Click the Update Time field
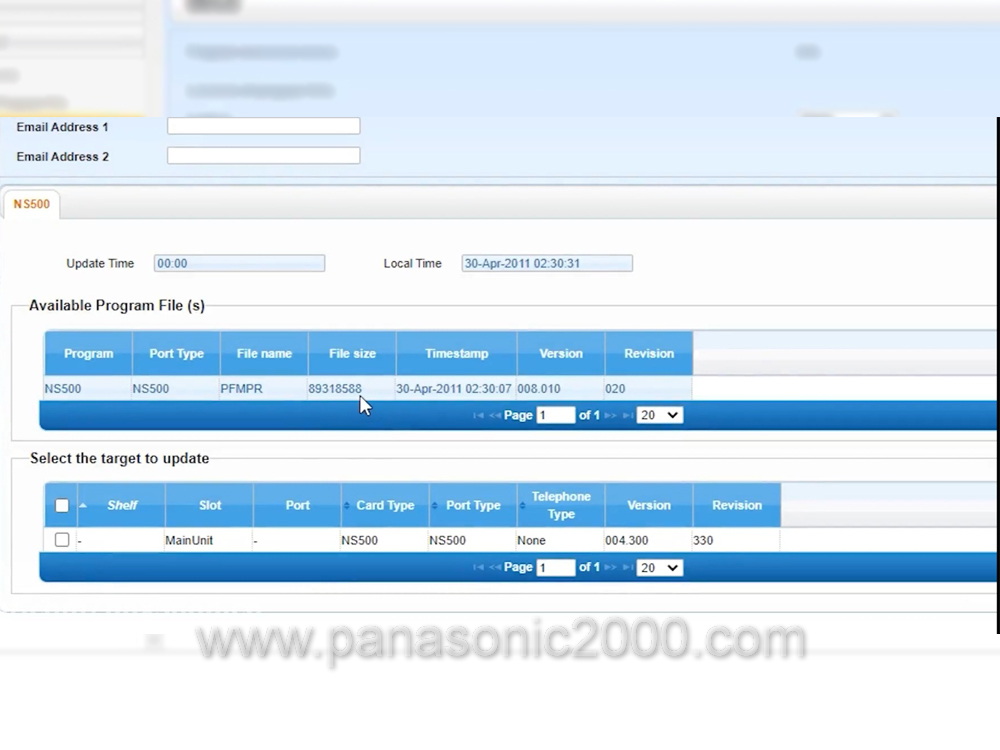 coord(239,264)
